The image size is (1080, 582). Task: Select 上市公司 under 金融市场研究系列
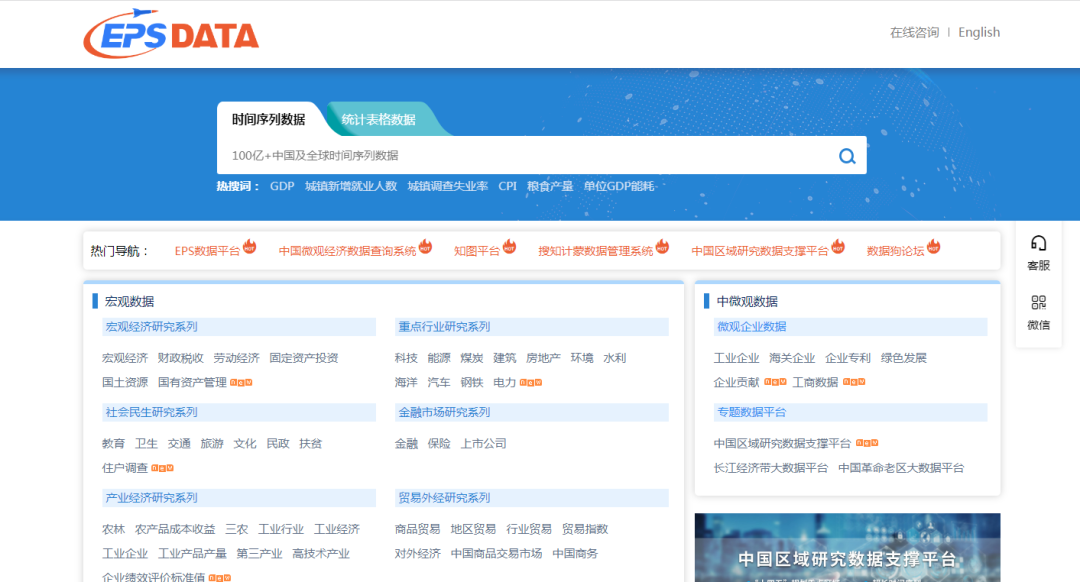click(x=483, y=443)
